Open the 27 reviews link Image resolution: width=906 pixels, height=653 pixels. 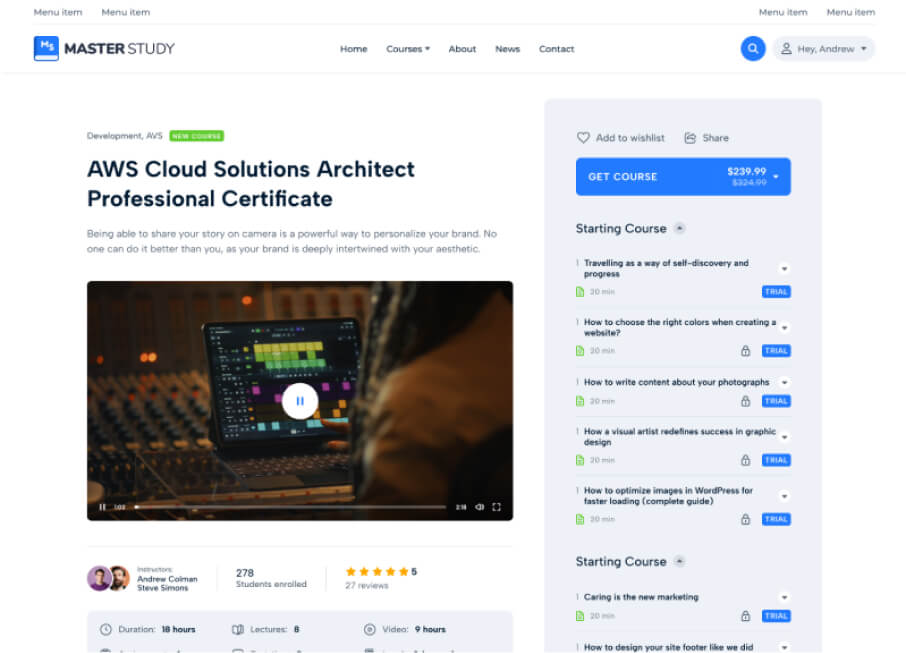366,585
